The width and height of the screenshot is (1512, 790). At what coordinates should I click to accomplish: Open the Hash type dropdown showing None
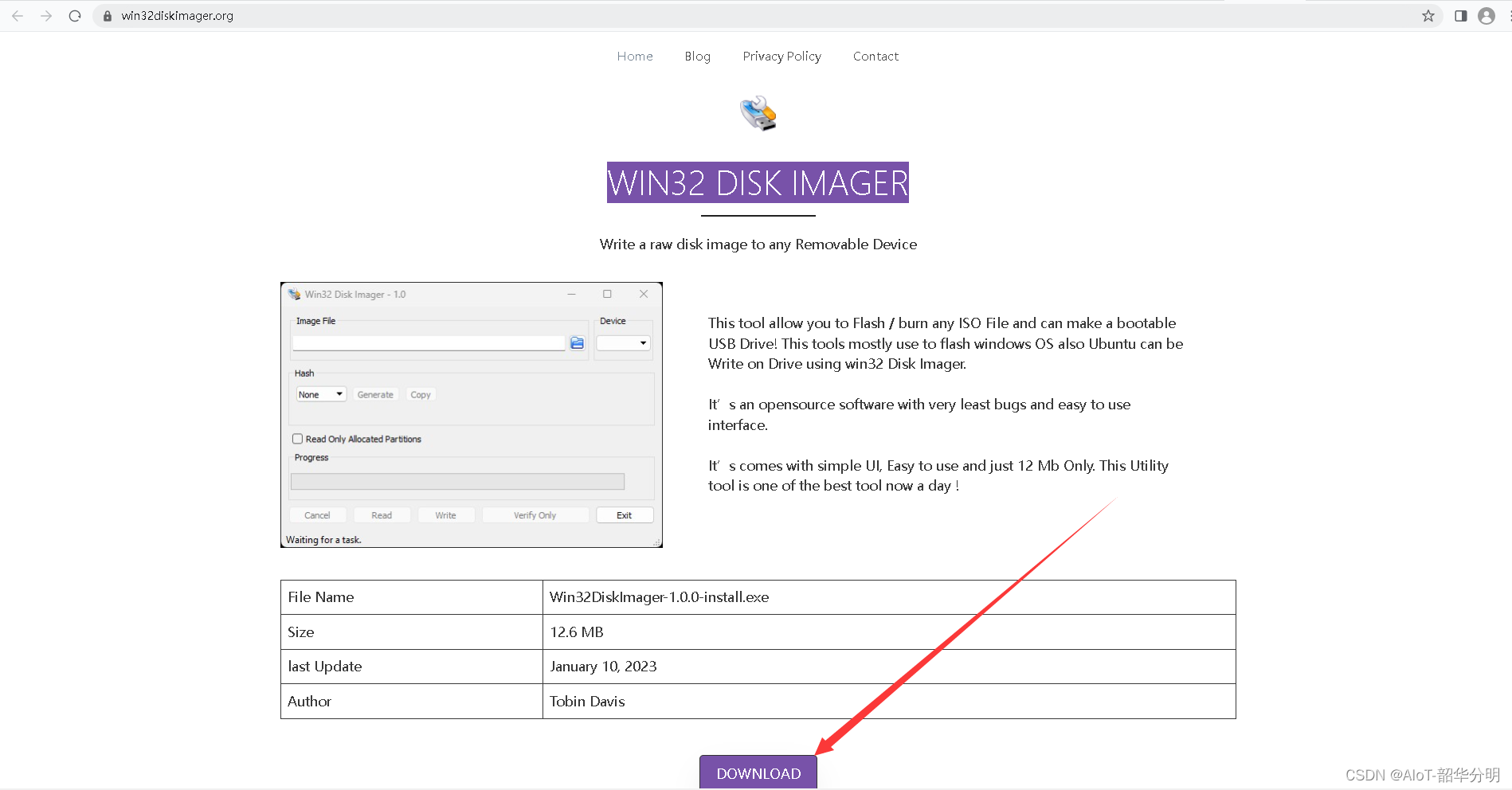[321, 394]
